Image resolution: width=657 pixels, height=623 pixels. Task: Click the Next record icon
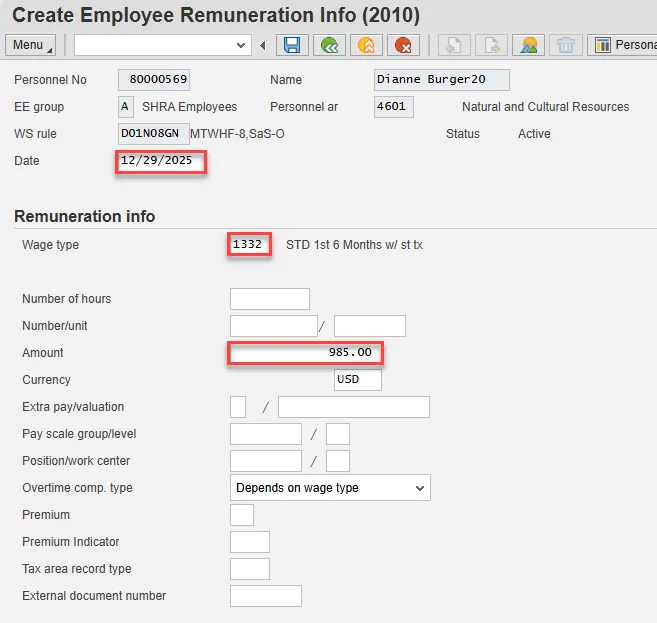pos(491,45)
